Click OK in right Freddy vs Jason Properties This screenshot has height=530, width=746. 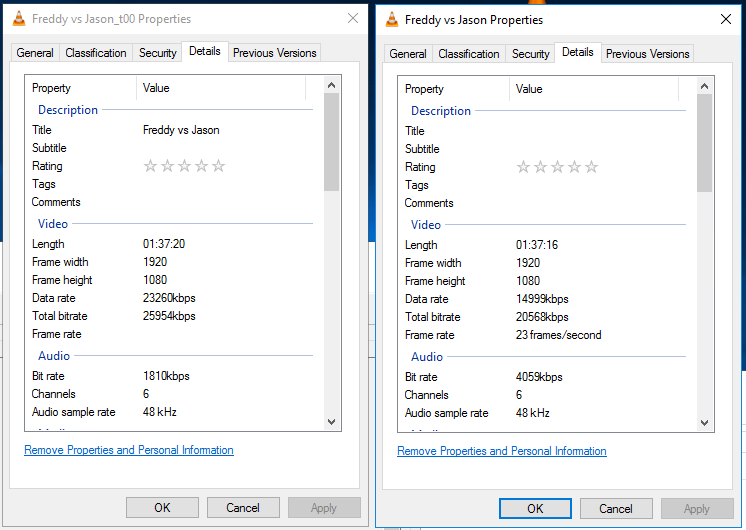535,509
